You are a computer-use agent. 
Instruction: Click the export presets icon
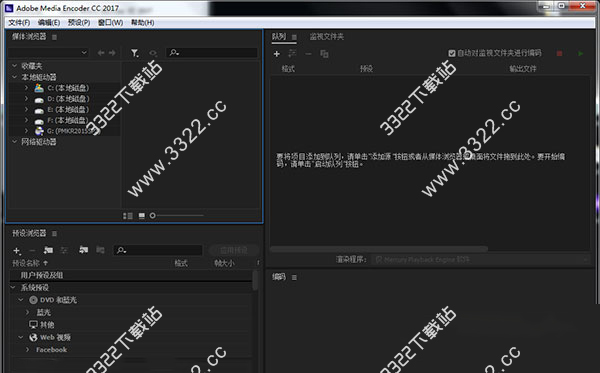coord(100,250)
